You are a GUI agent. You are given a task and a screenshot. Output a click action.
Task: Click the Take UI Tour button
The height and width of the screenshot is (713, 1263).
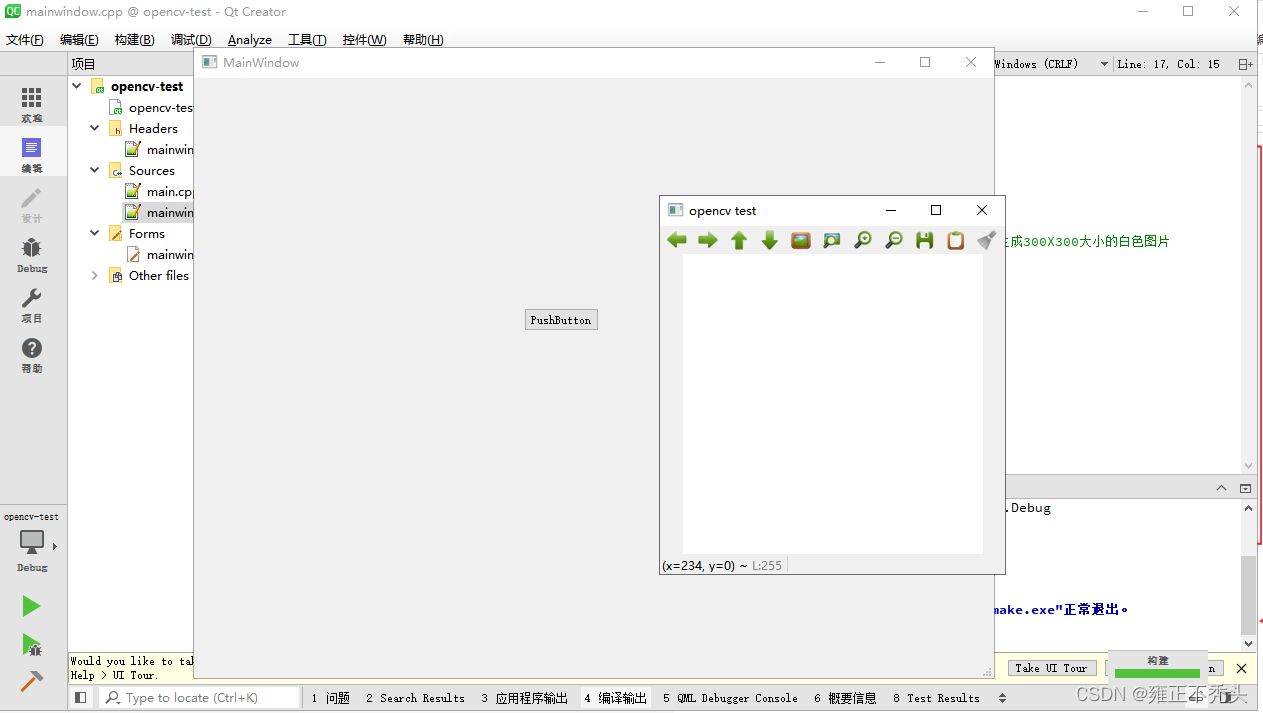tap(1050, 667)
